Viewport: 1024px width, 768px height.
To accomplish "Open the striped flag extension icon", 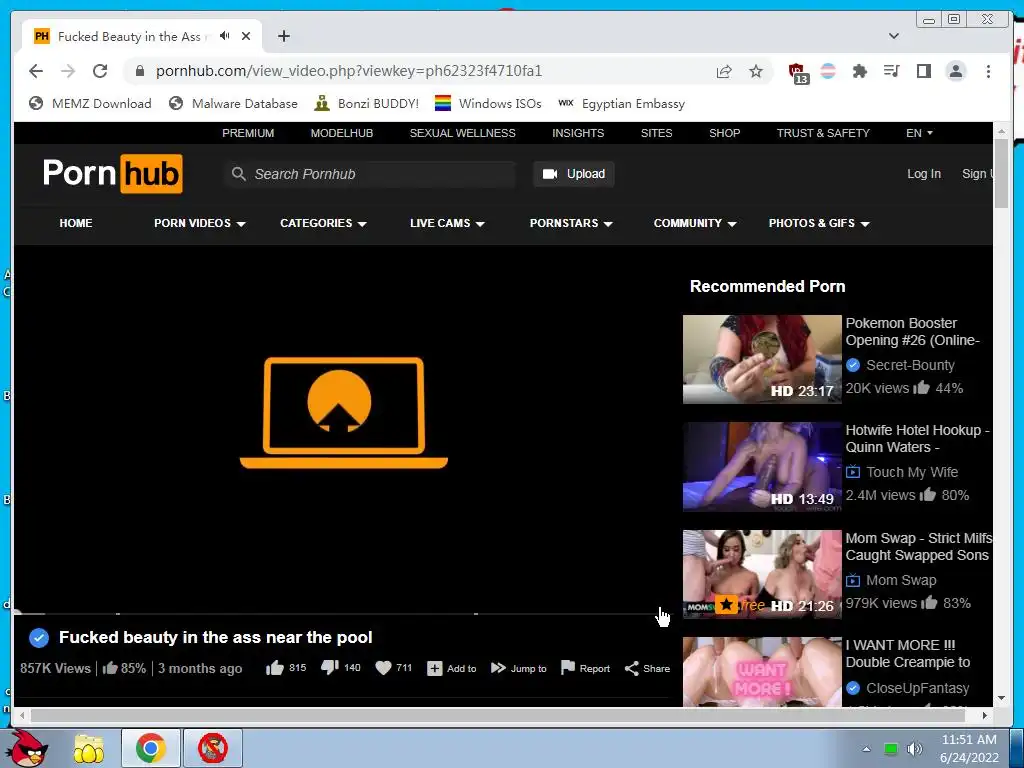I will [x=828, y=71].
